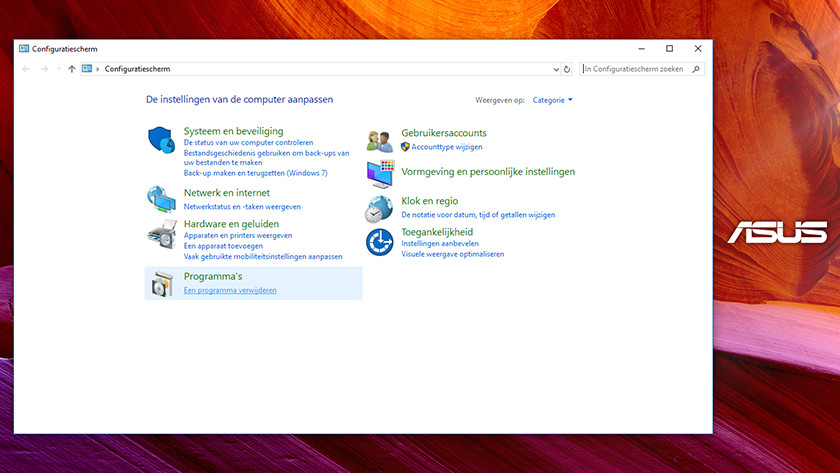
Task: Click the Toegankelijkheid blue circle icon
Action: click(x=380, y=241)
